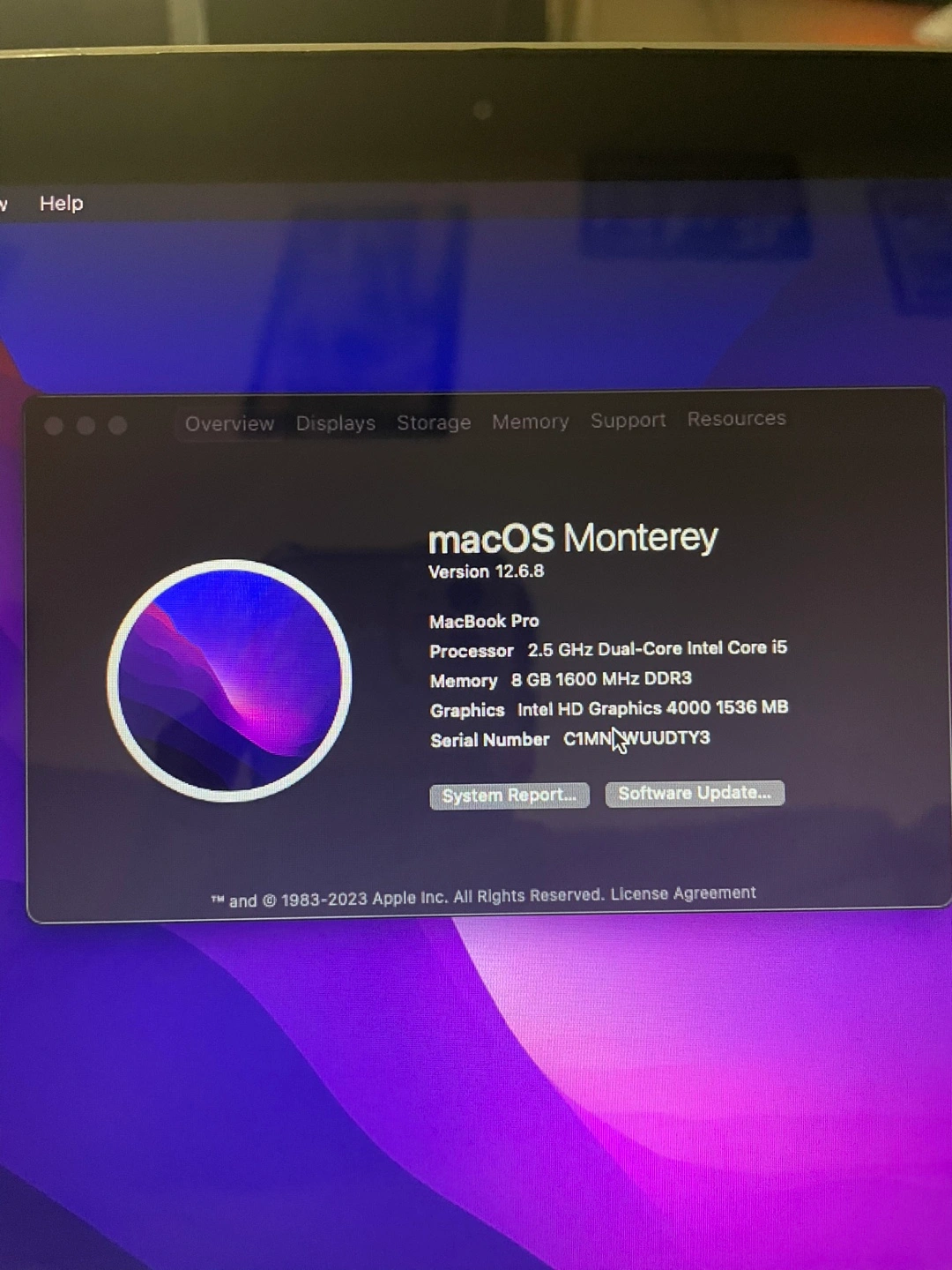This screenshot has height=1270, width=952.
Task: Select the MacBook Pro model text
Action: (484, 622)
